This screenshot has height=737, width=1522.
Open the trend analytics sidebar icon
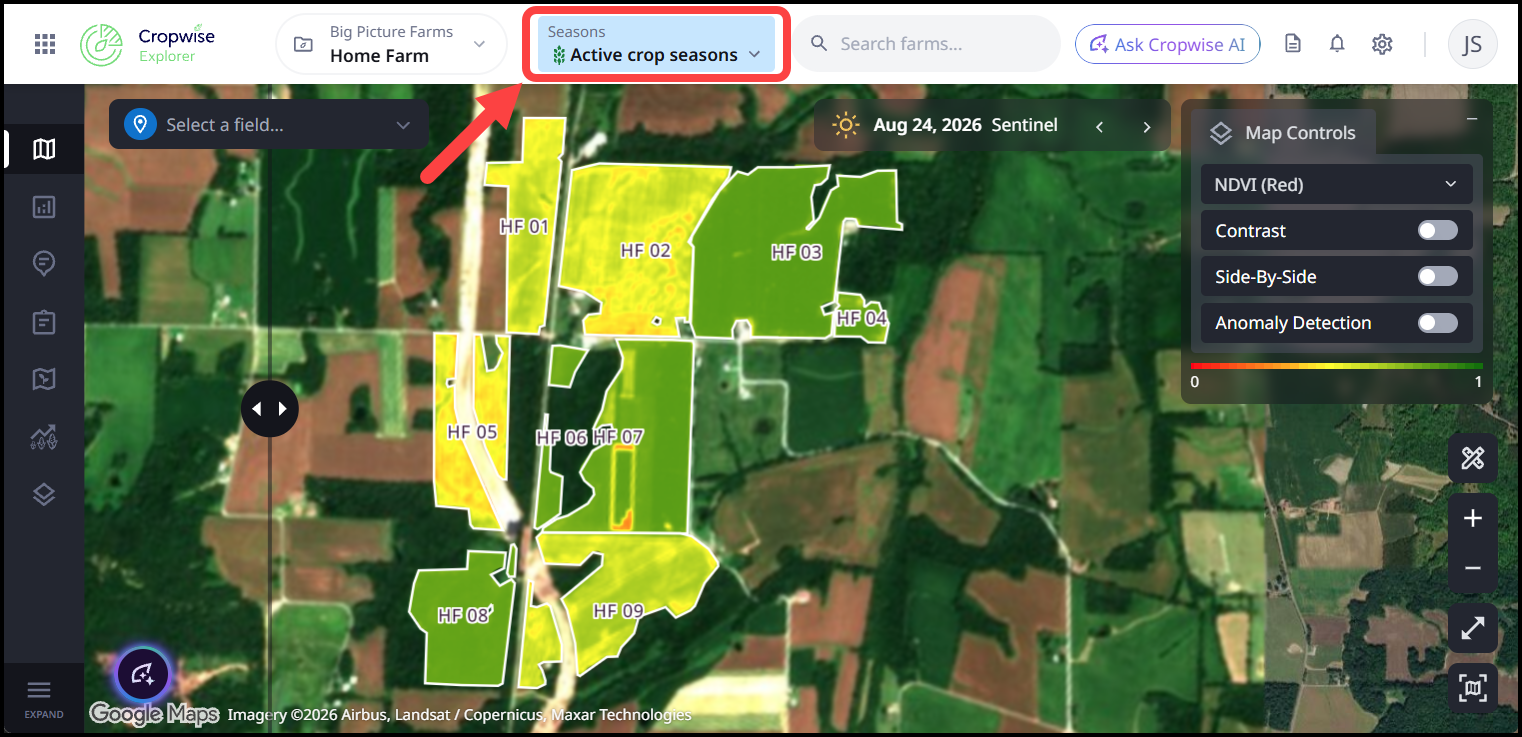[x=44, y=436]
